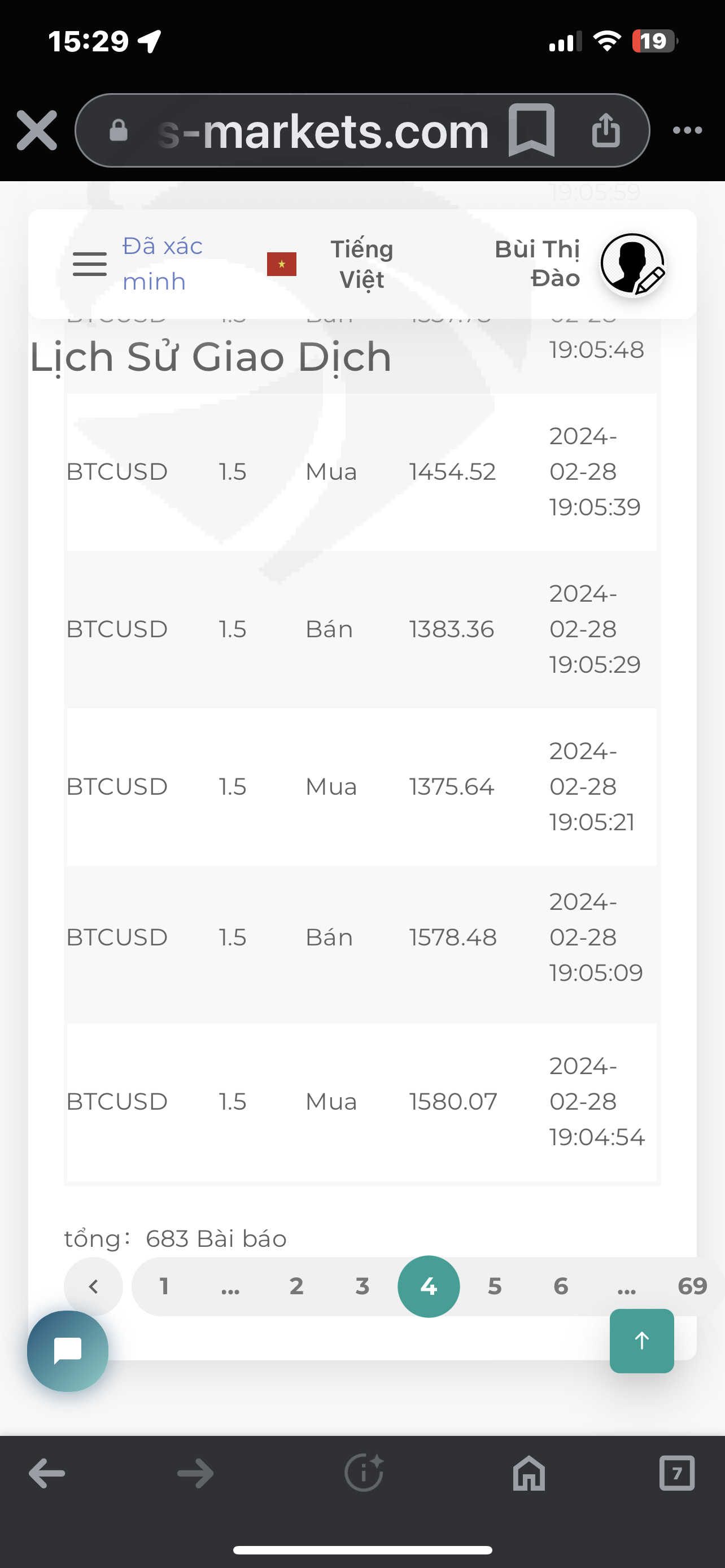Go back with the browser back arrow
This screenshot has height=1568, width=725.
47,1474
